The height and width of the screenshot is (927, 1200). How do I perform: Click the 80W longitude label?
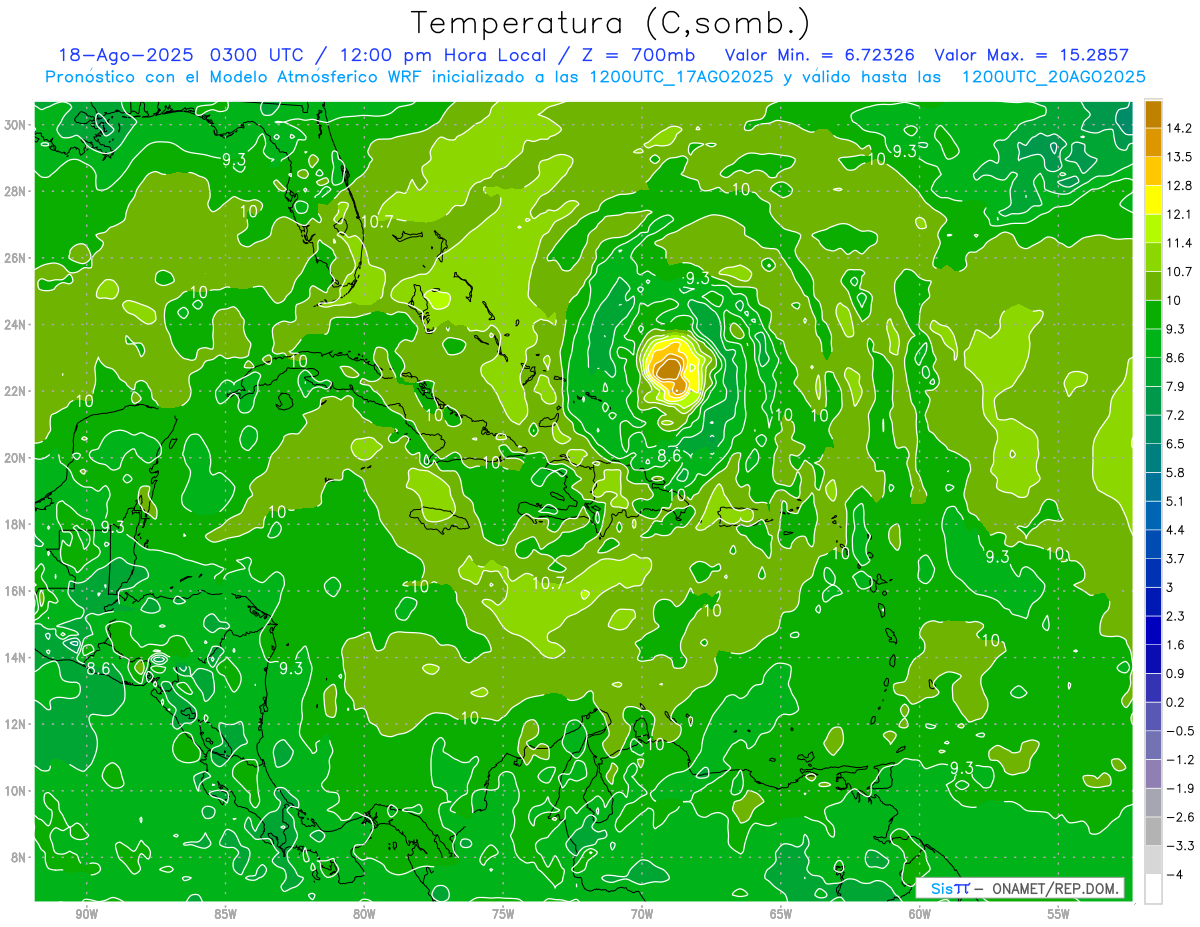point(364,914)
